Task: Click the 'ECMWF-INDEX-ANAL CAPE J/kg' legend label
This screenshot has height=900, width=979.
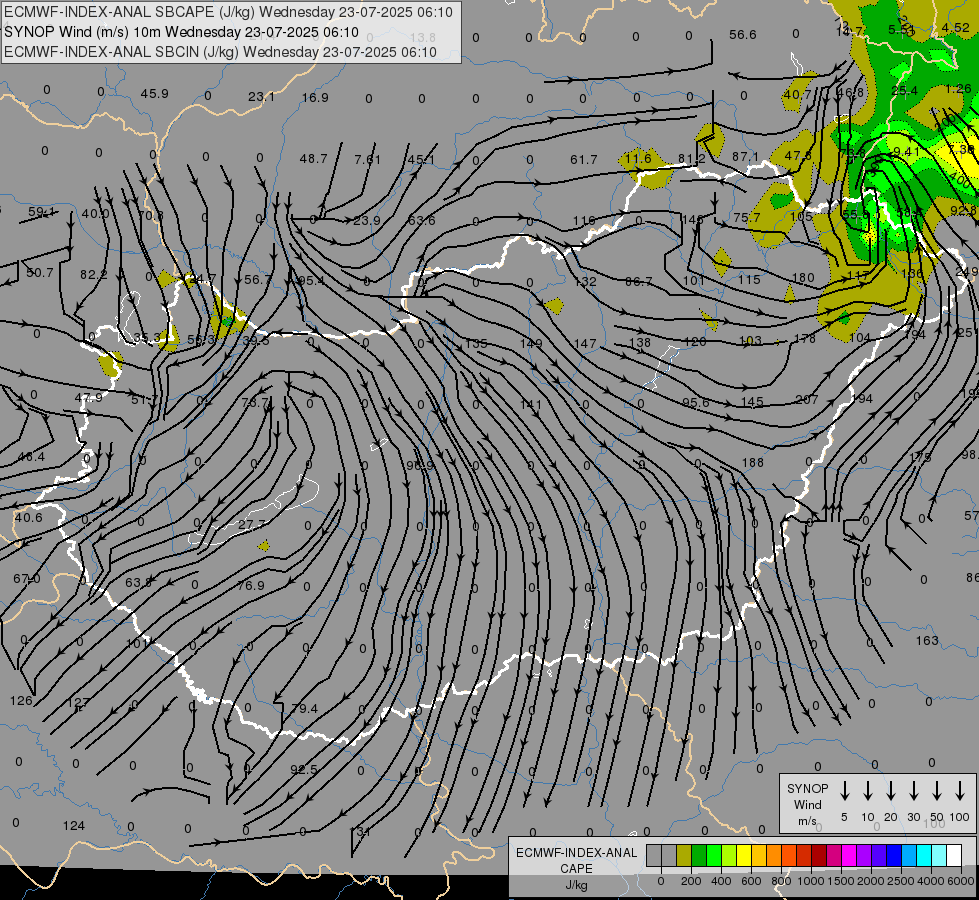Action: pyautogui.click(x=576, y=869)
